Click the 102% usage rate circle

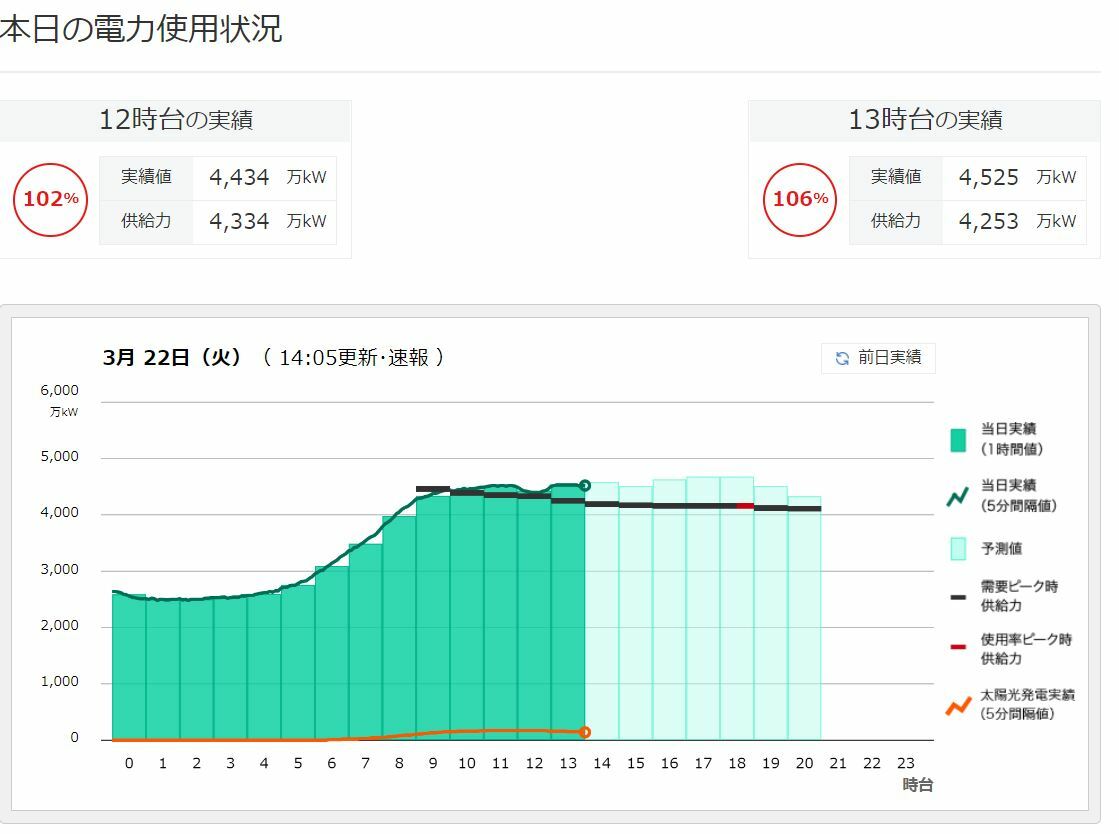(51, 199)
